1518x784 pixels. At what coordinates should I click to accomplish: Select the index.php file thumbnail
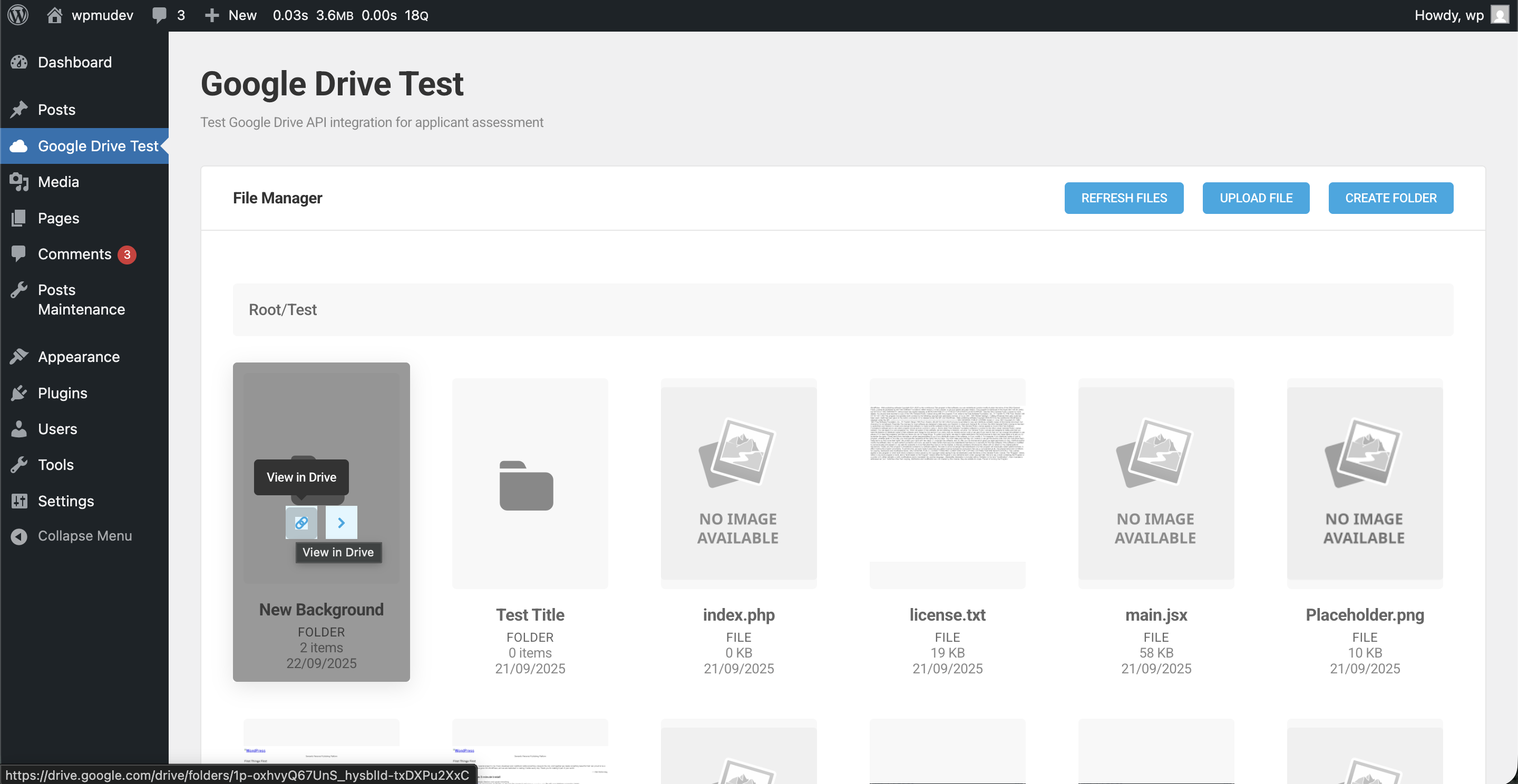[738, 483]
